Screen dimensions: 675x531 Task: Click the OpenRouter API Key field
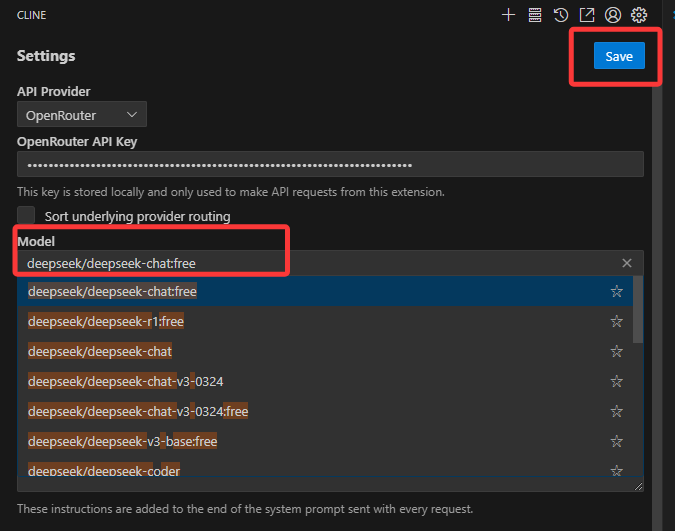coord(330,164)
